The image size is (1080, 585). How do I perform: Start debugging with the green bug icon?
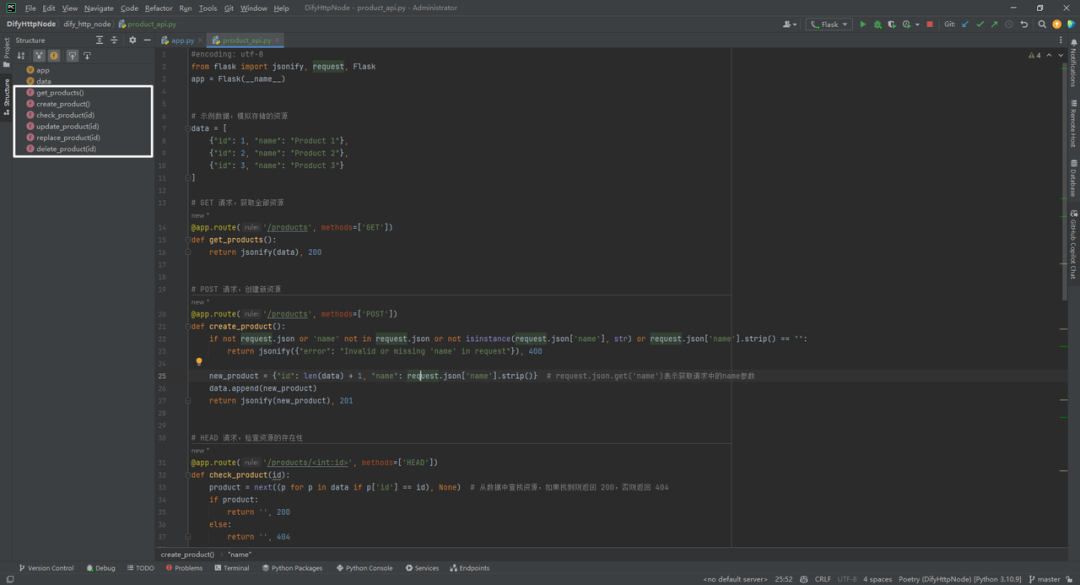[878, 24]
